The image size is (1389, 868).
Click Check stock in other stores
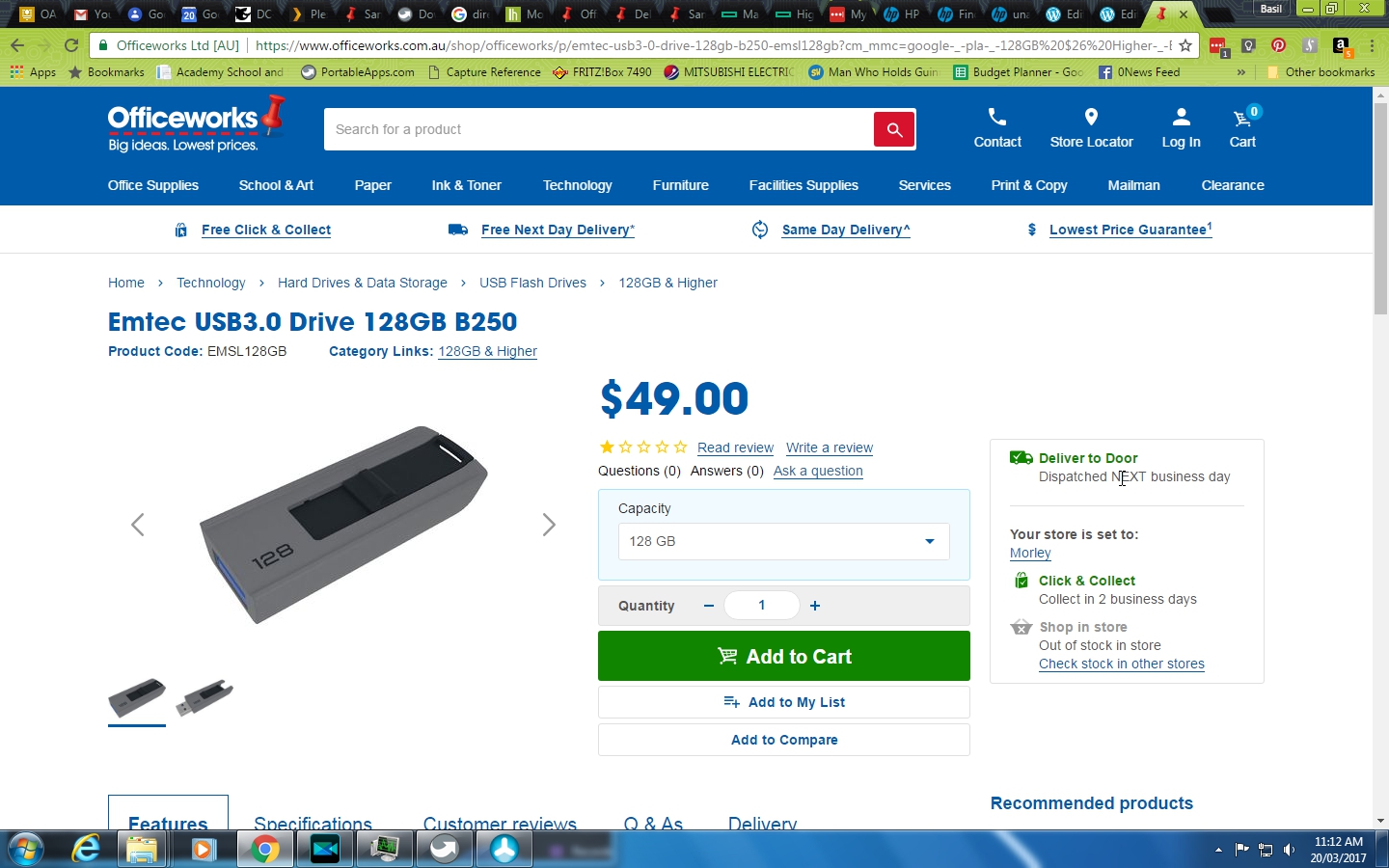coord(1122,664)
